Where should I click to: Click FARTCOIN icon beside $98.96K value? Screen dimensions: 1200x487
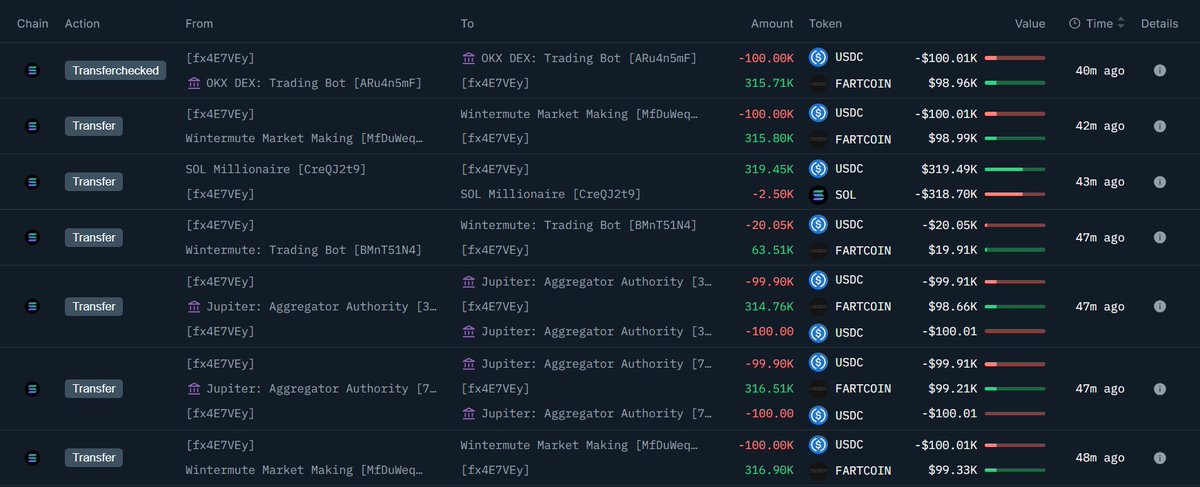pos(818,83)
